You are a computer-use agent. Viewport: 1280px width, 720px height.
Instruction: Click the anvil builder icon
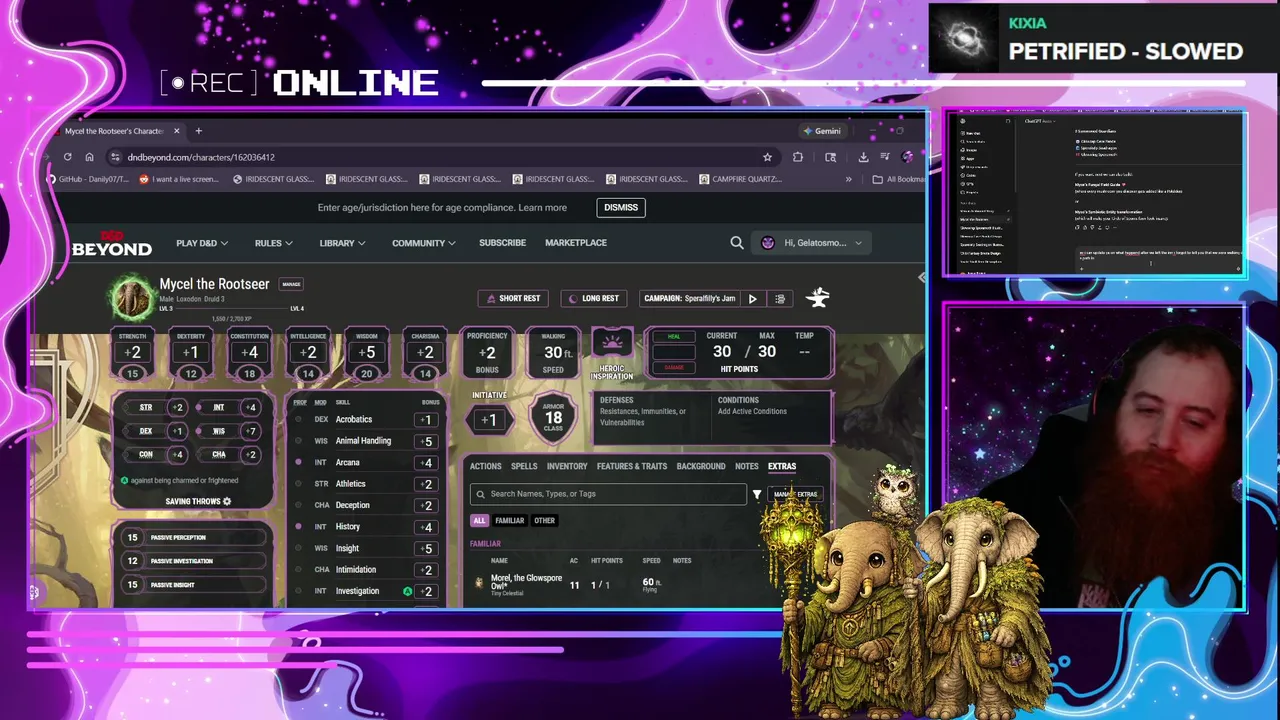(818, 297)
